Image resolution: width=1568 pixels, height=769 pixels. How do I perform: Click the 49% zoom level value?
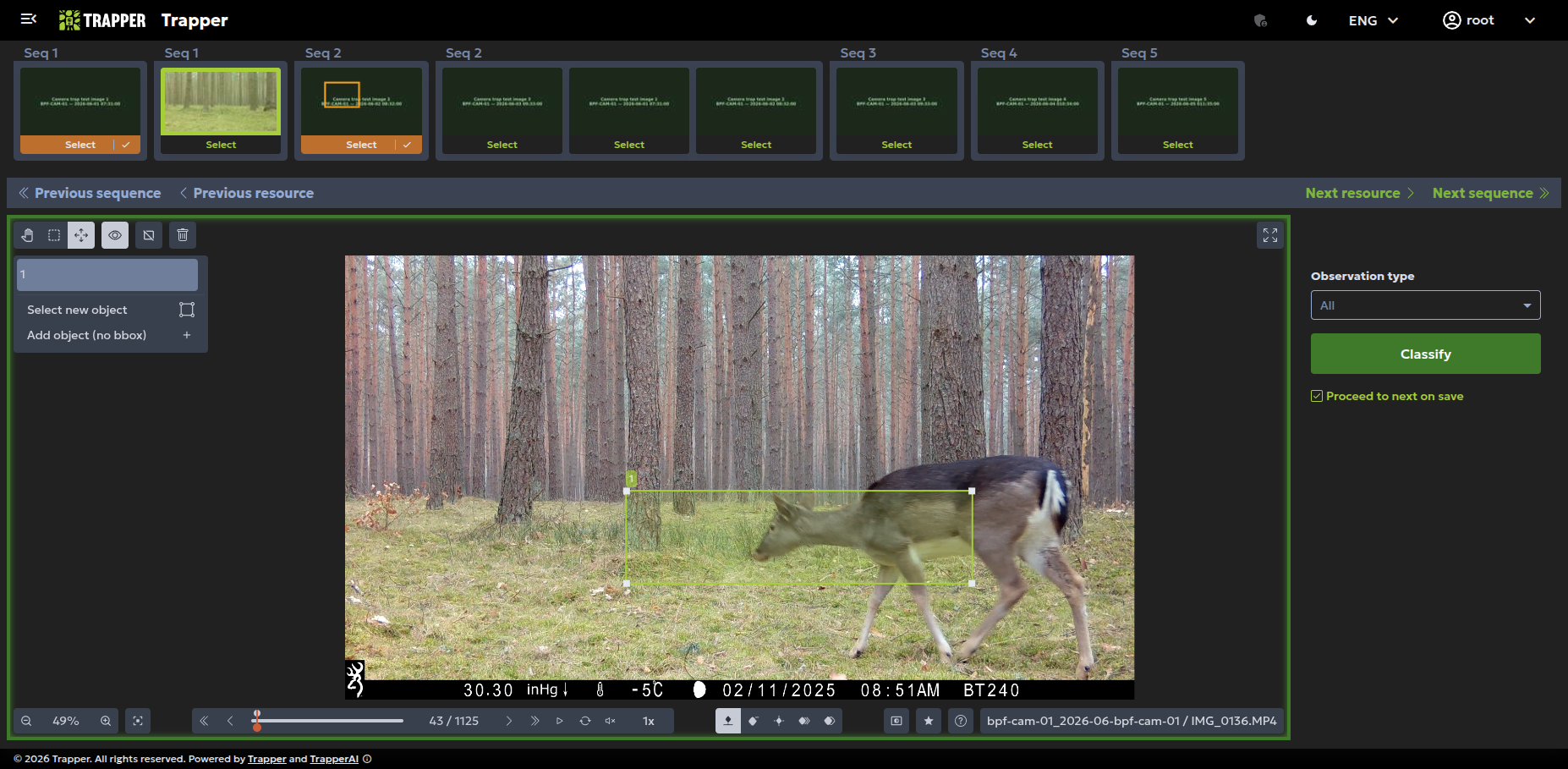click(66, 721)
